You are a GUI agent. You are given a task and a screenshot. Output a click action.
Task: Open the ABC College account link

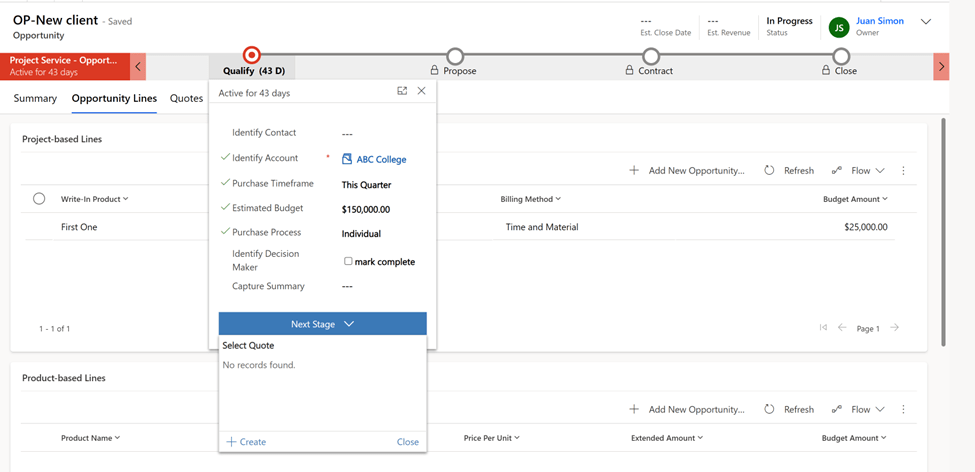(x=381, y=159)
